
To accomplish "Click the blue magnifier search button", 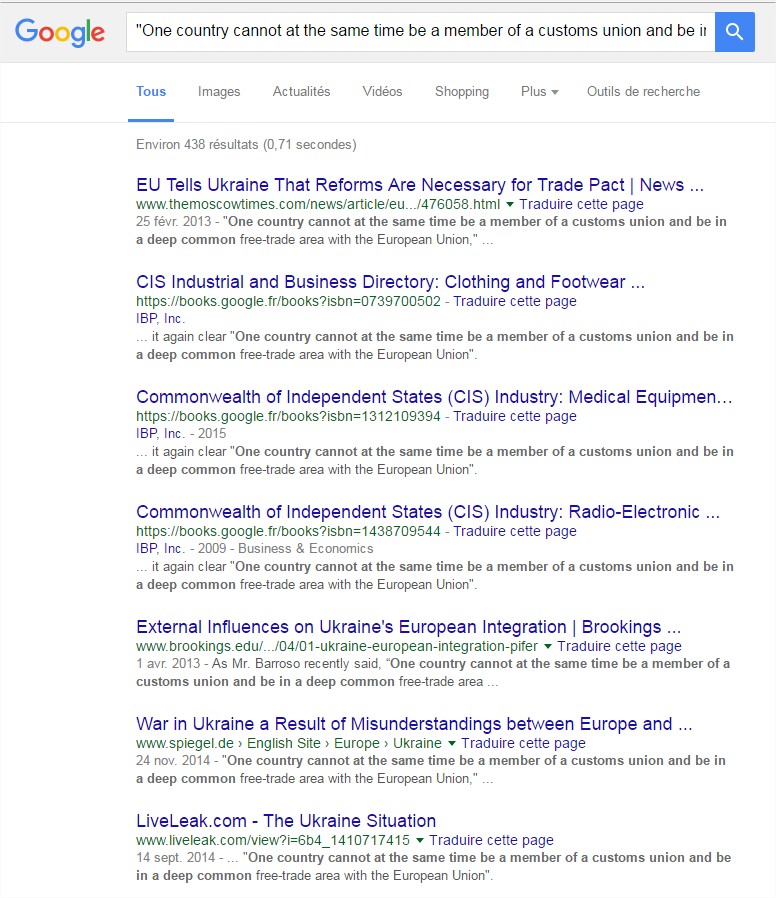I will [735, 32].
